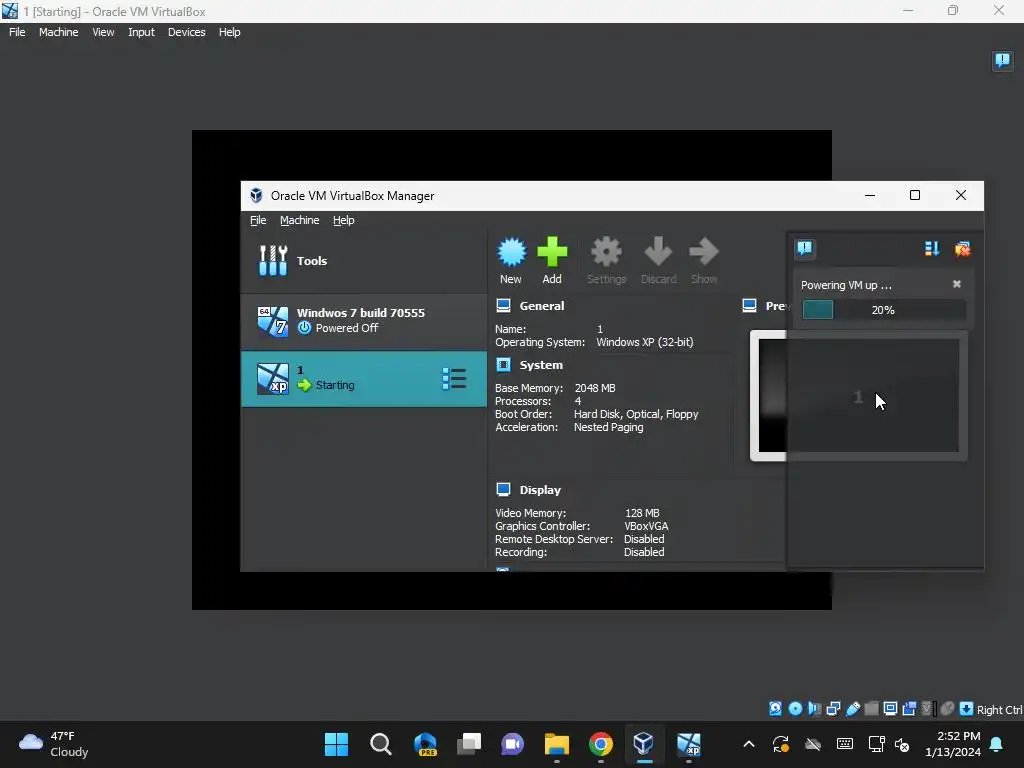Toggle the notification icon in VM window corner
Viewport: 1024px width, 768px height.
coord(1002,61)
